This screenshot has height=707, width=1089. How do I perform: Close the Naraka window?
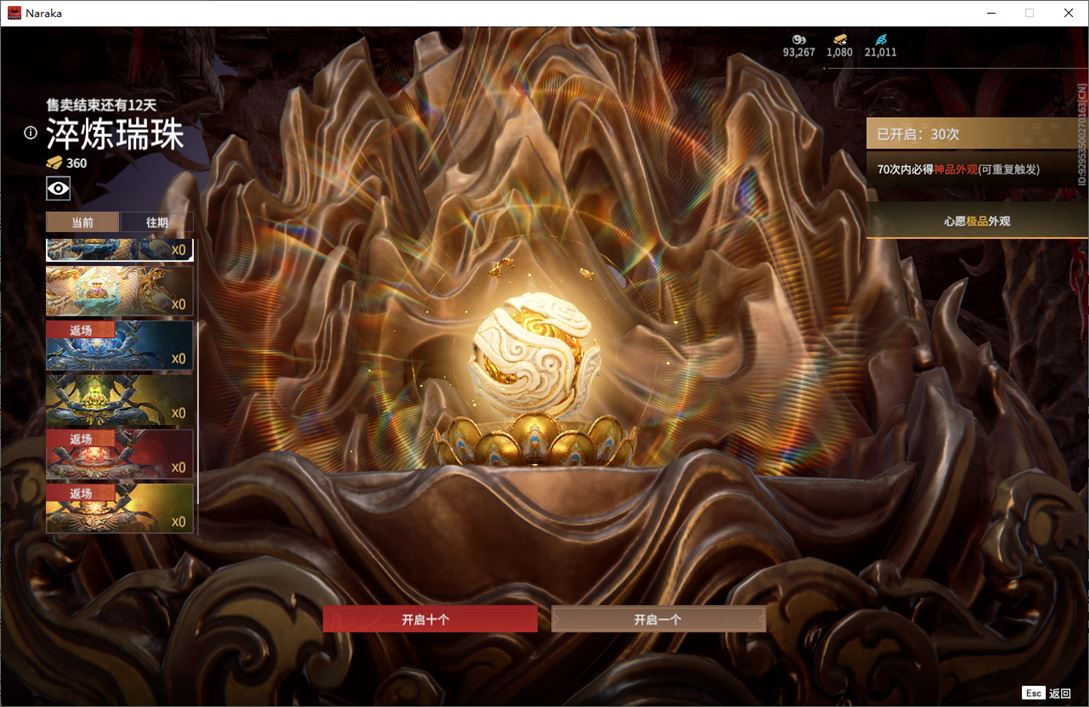point(1068,13)
